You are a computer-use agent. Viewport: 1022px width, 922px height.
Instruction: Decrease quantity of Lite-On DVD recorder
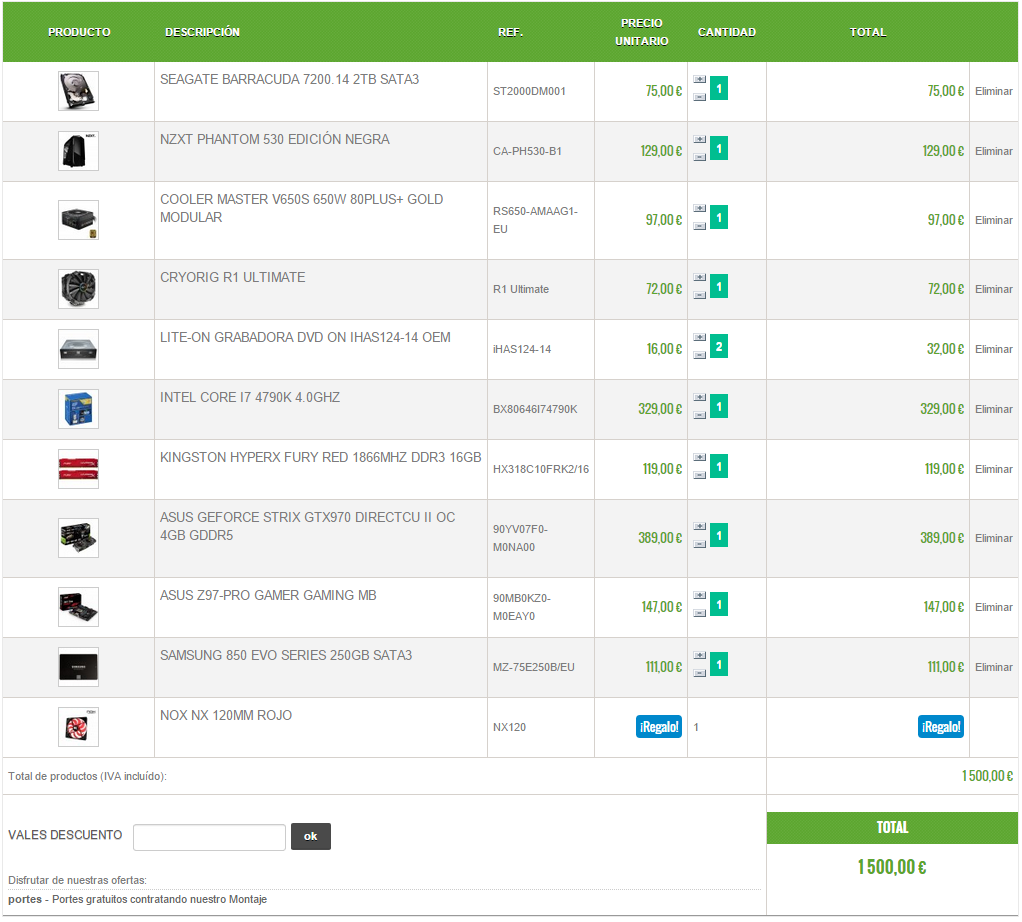pos(699,355)
